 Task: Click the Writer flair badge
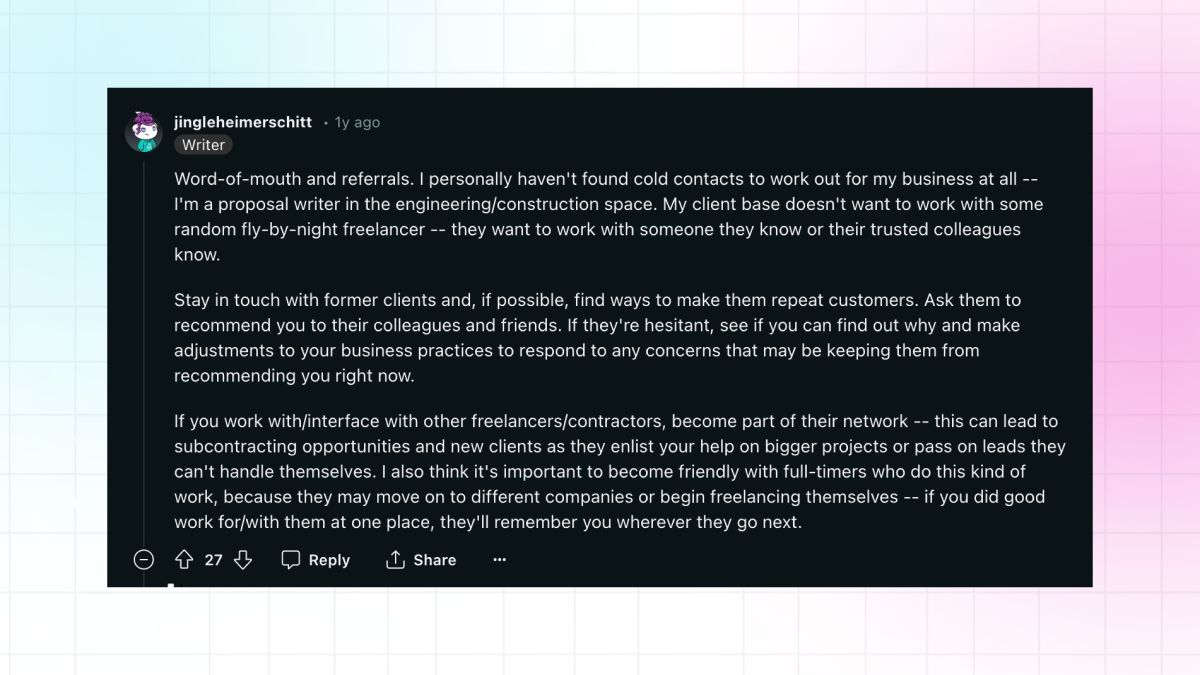[203, 145]
